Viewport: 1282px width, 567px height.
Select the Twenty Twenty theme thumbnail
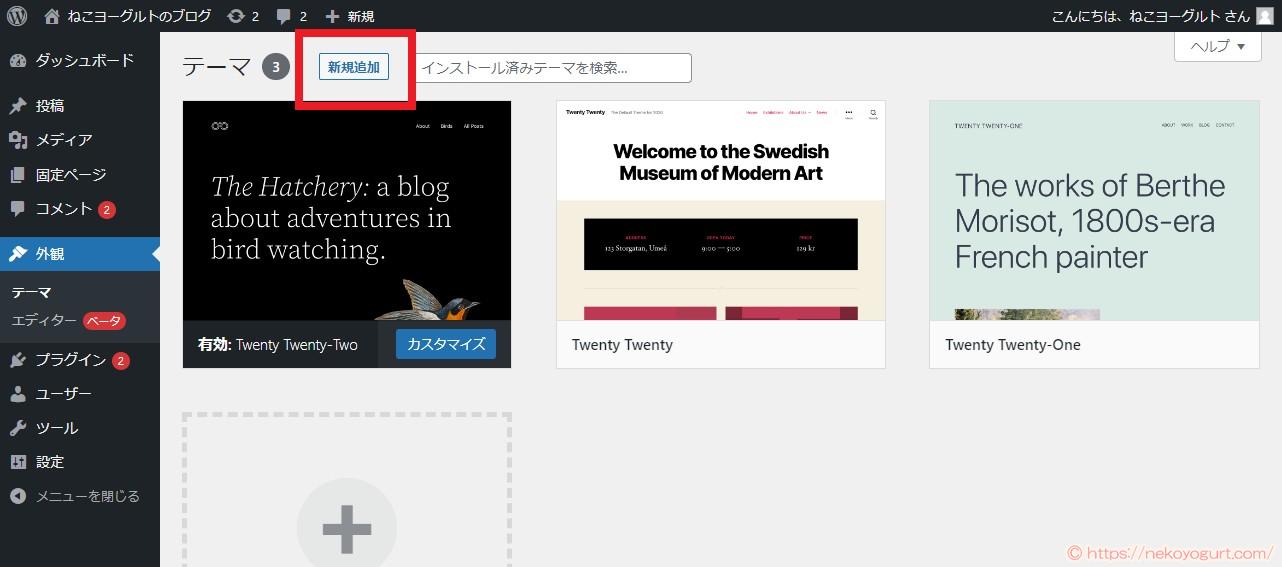(720, 210)
